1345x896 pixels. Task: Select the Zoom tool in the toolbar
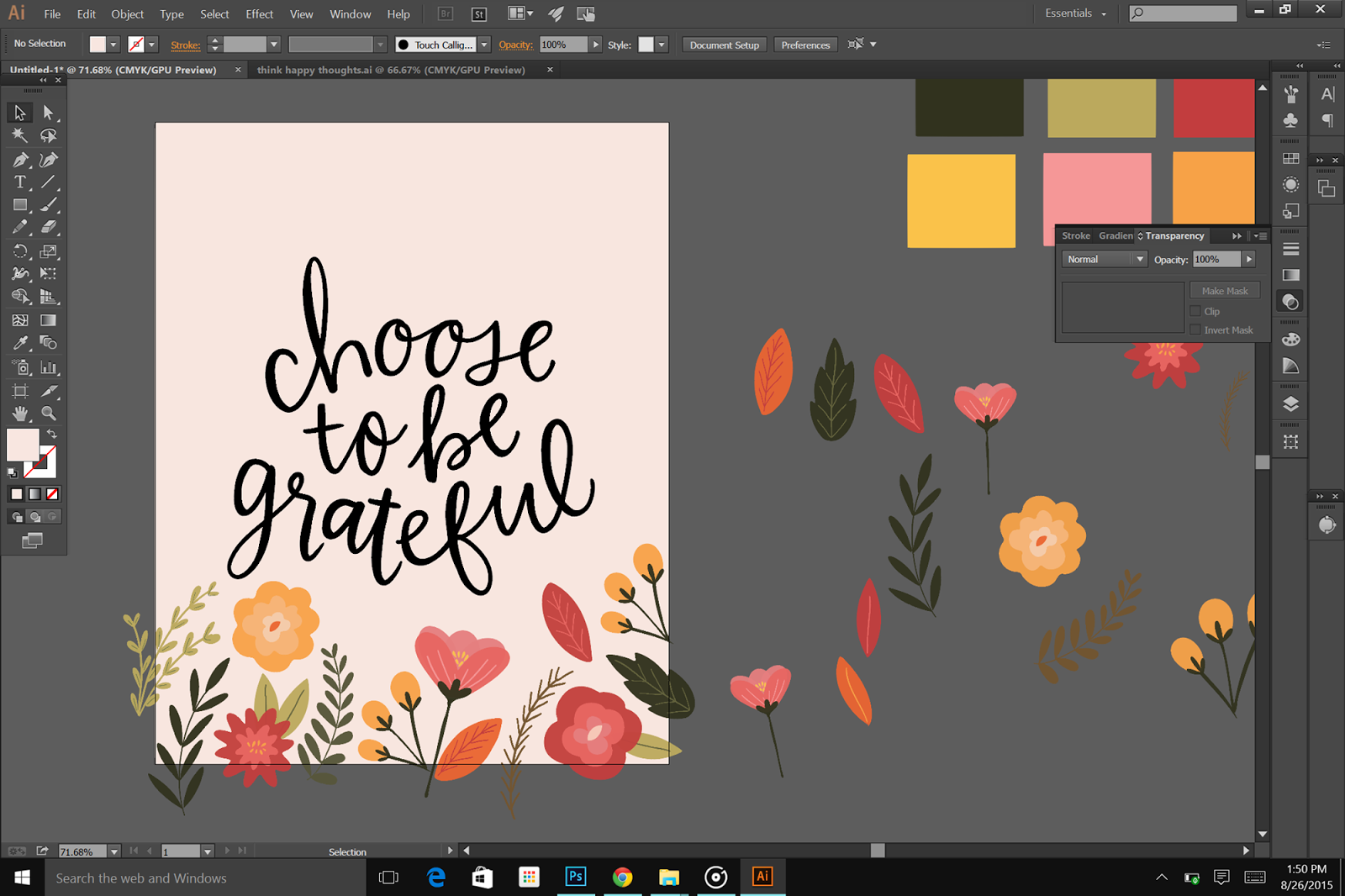tap(49, 414)
